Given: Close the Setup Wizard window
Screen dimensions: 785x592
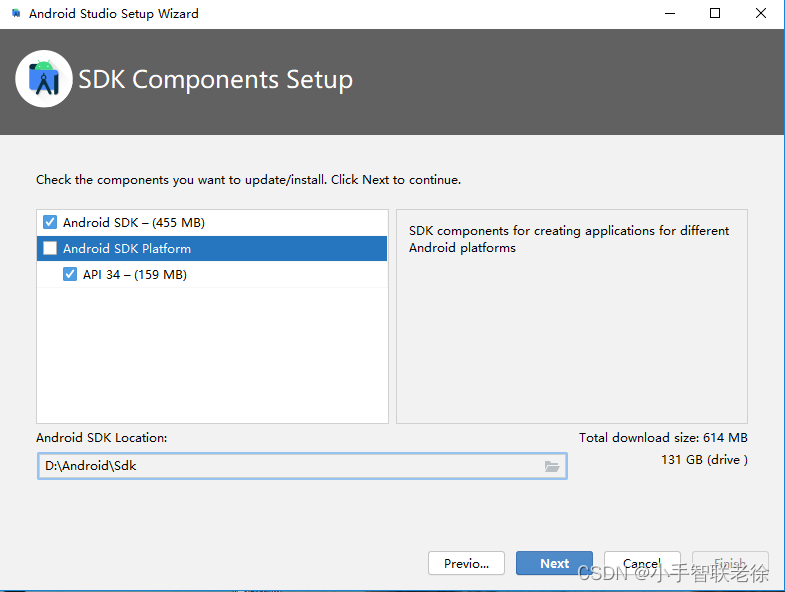Looking at the screenshot, I should click(760, 14).
